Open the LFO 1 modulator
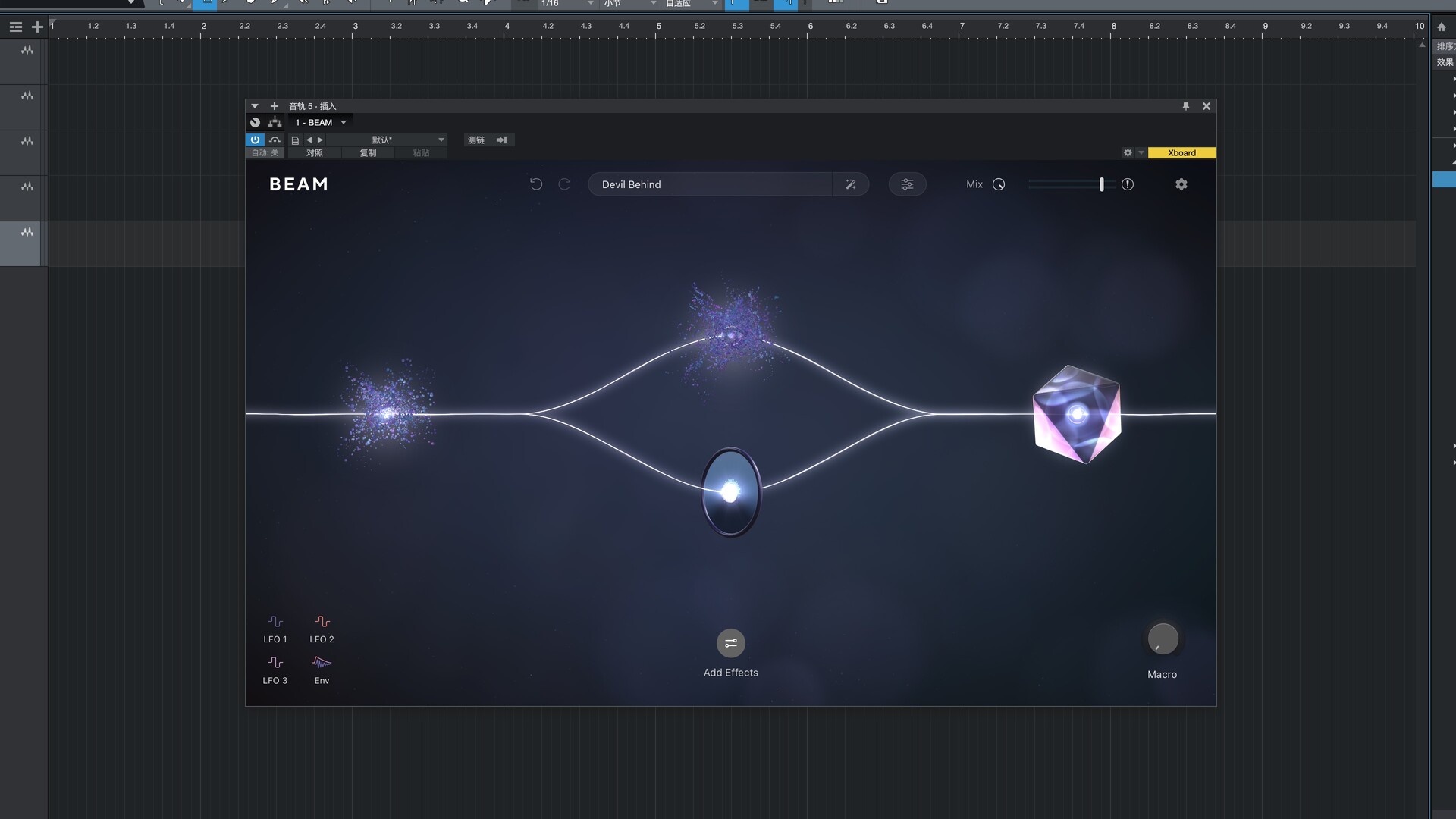The height and width of the screenshot is (819, 1456). pos(275,628)
